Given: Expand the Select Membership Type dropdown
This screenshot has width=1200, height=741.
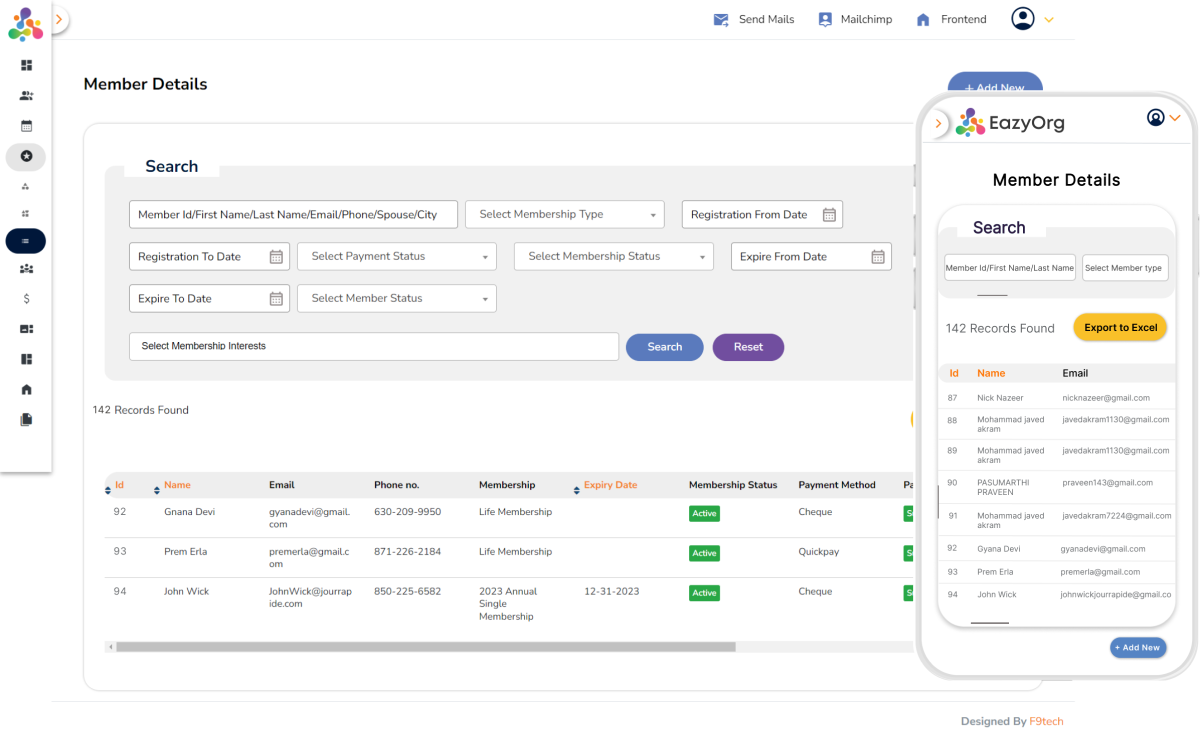Looking at the screenshot, I should click(565, 215).
